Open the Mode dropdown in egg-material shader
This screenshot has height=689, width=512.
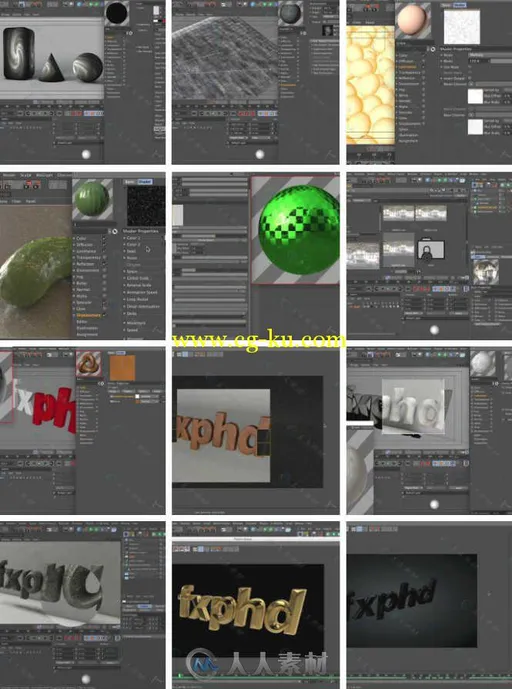490,55
